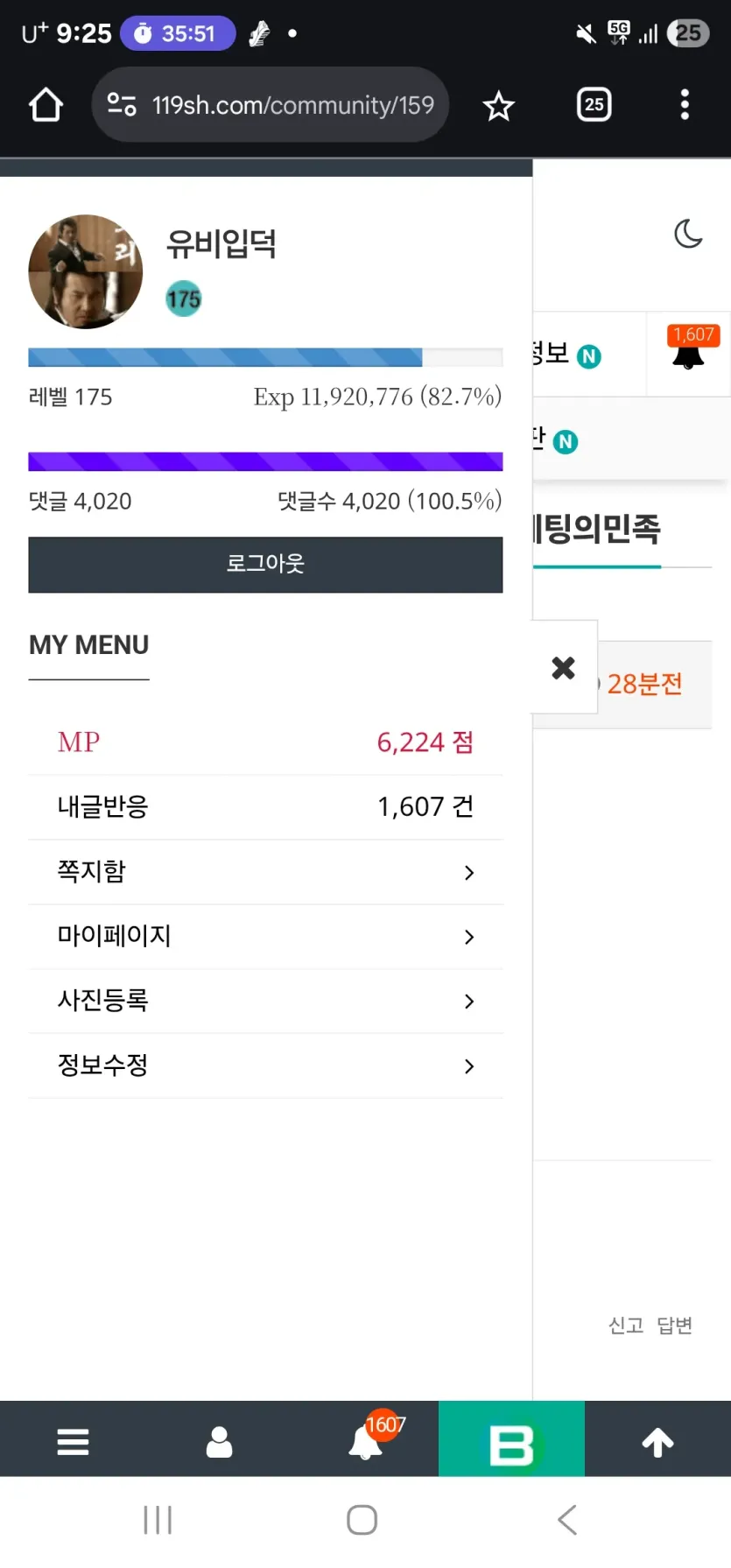Open bottom bar bell with 1607 badge

pyautogui.click(x=368, y=1439)
